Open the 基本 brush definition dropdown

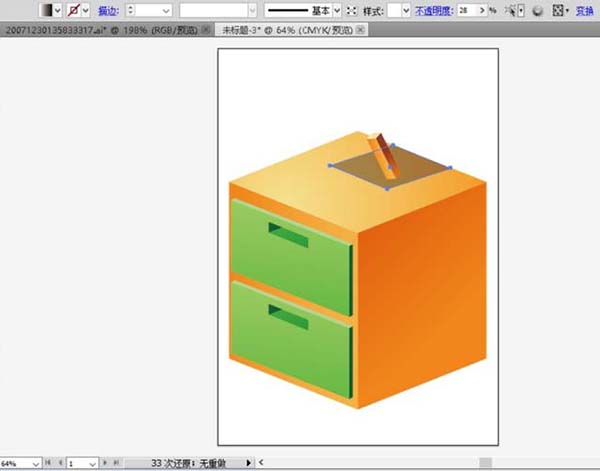tap(337, 11)
